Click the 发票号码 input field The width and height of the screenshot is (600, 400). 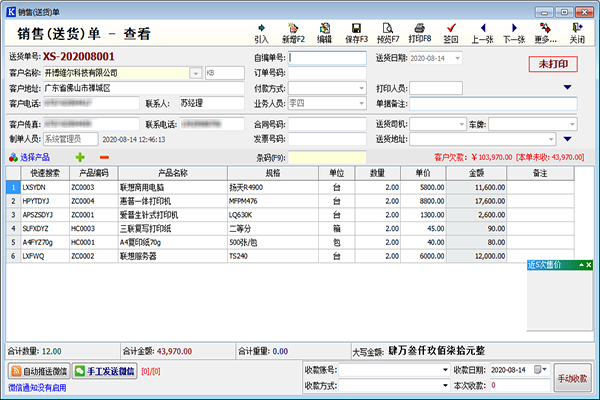click(x=327, y=139)
